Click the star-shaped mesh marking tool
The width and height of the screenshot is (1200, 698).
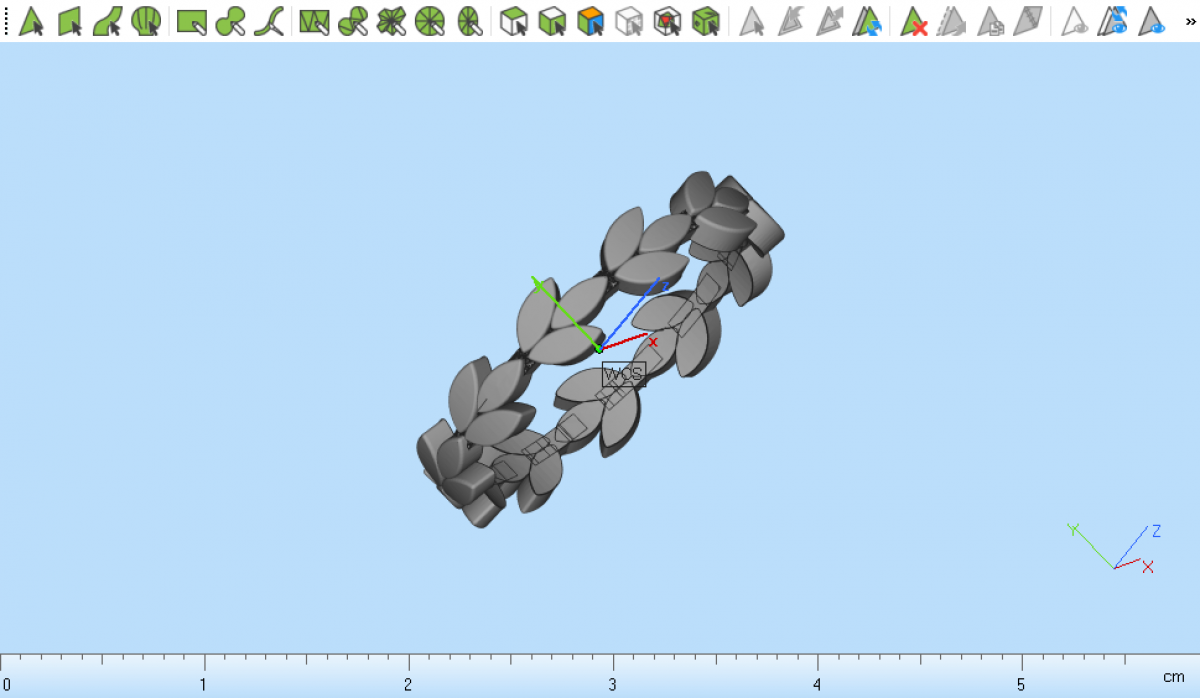[x=391, y=21]
